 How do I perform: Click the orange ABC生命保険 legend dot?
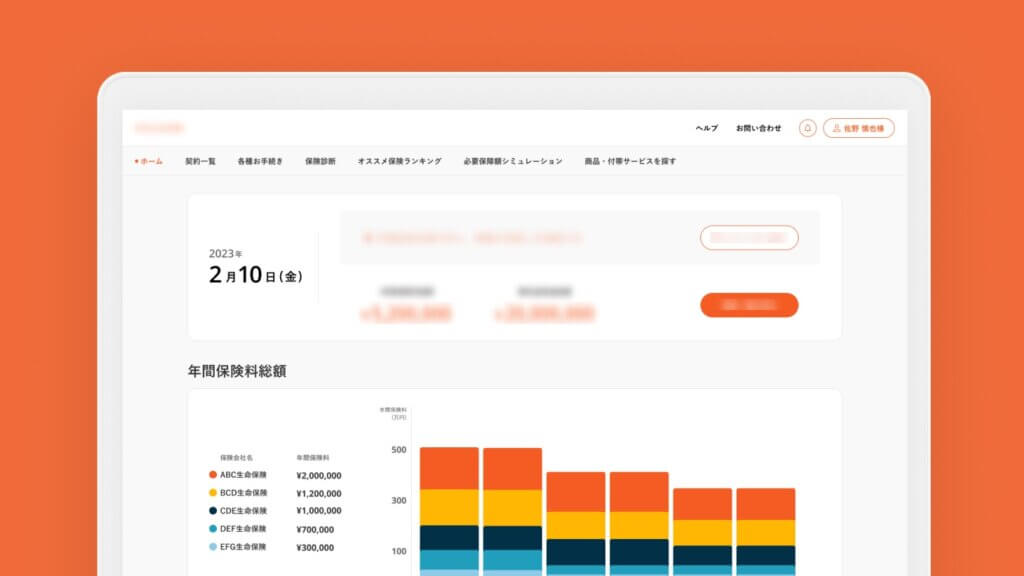[213, 475]
